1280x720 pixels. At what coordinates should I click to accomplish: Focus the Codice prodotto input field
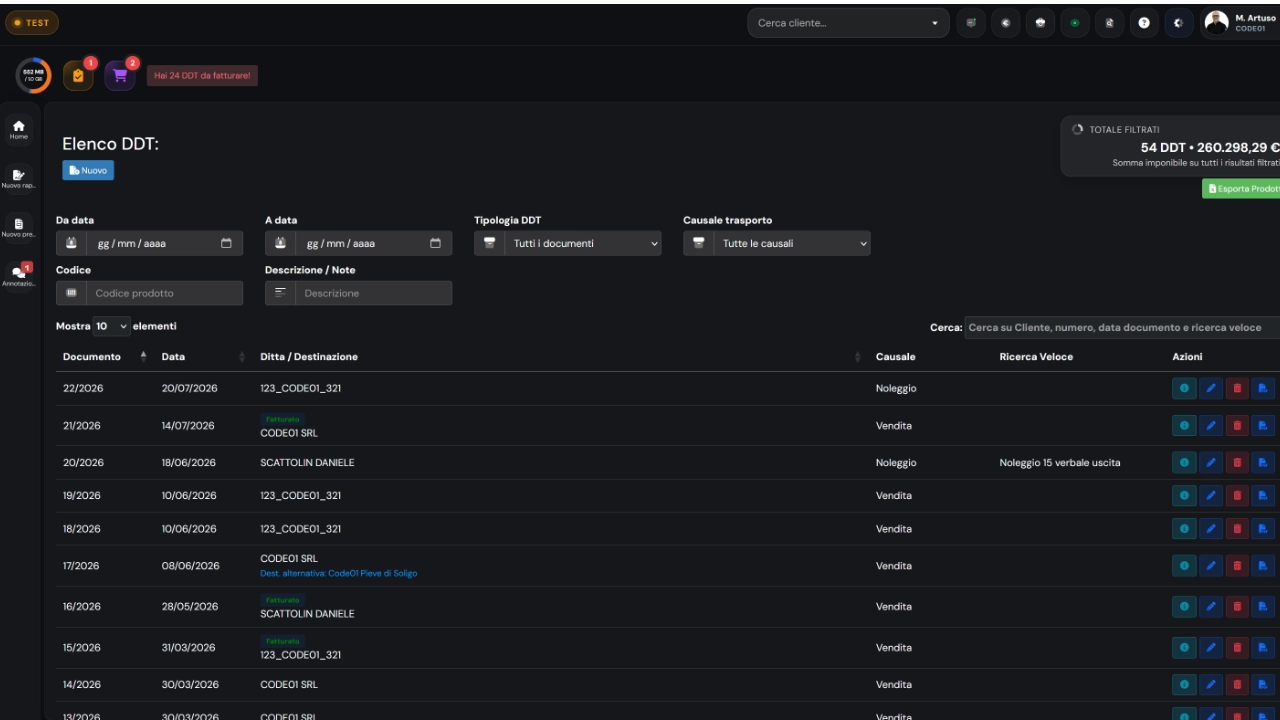coord(165,293)
